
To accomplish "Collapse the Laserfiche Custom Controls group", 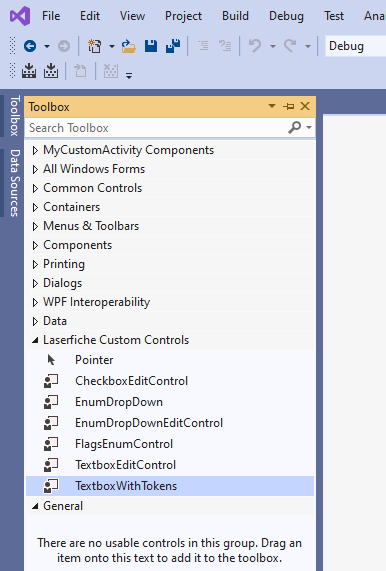I will (x=35, y=340).
